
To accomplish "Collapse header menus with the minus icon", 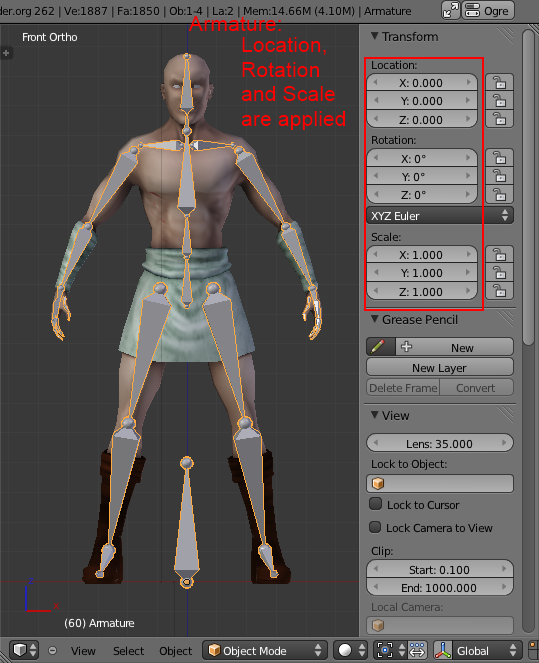I will click(52, 650).
